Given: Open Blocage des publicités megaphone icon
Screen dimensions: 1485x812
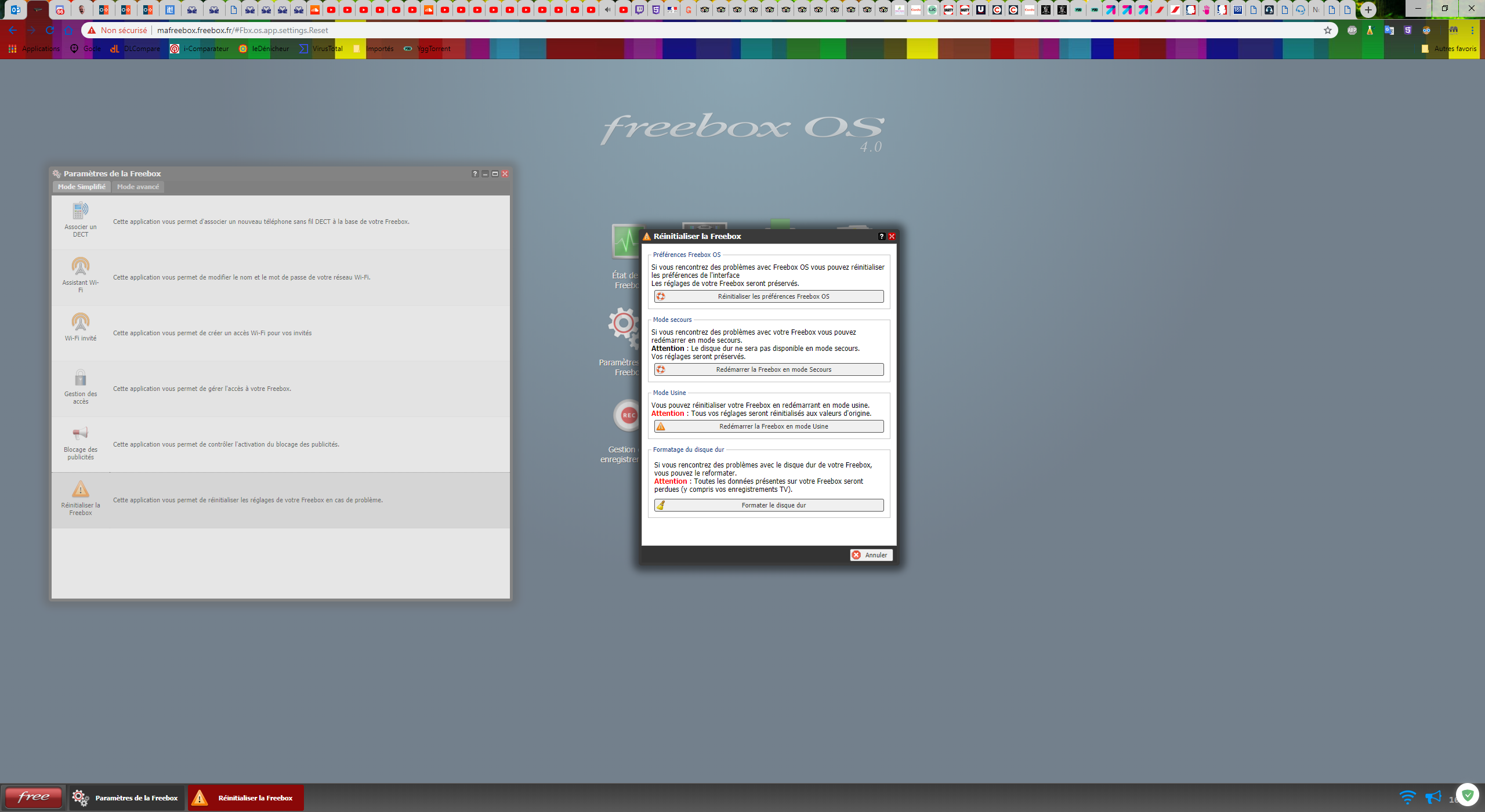Looking at the screenshot, I should 80,433.
